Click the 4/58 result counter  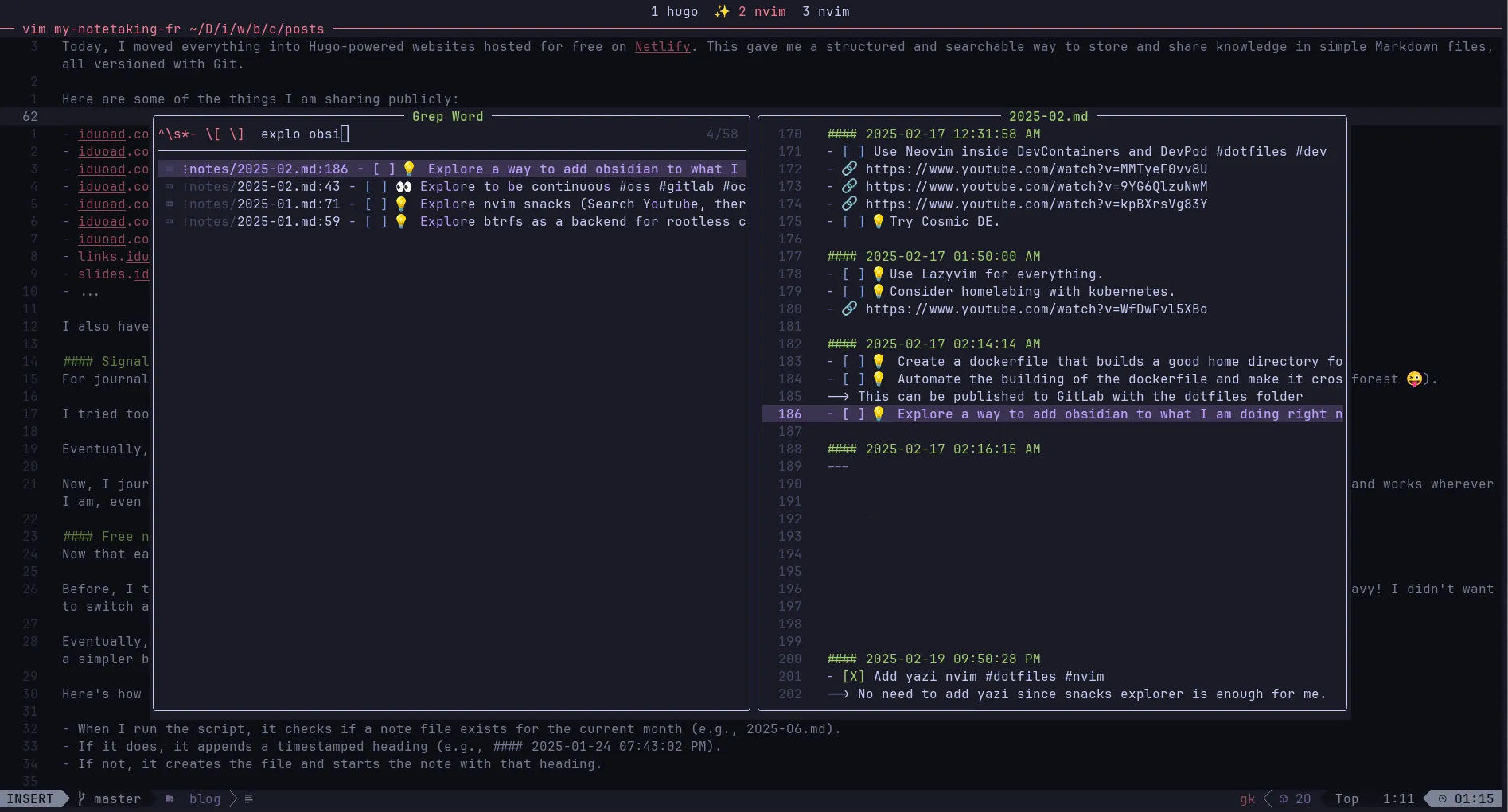coord(722,134)
